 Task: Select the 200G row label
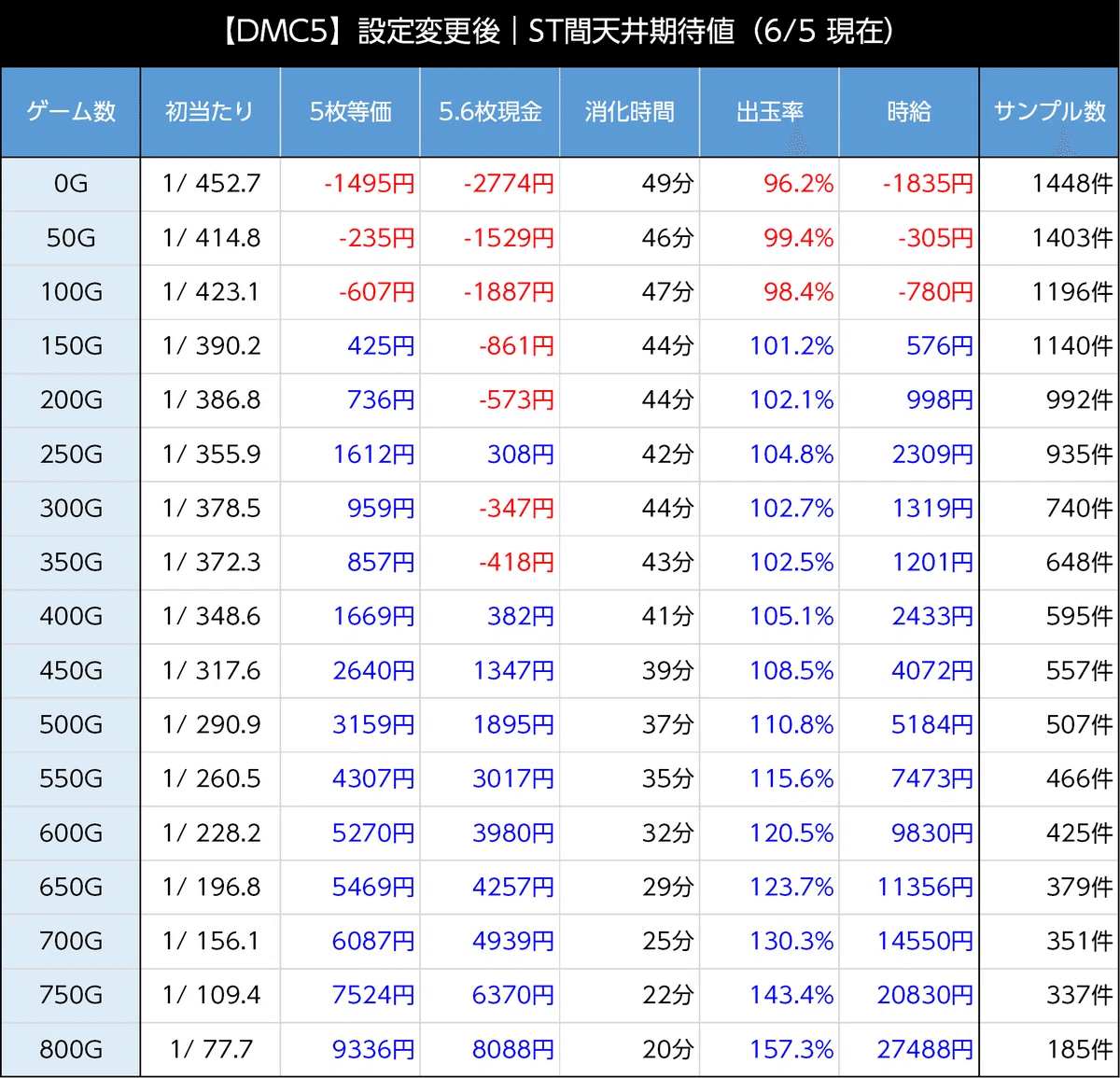point(71,400)
